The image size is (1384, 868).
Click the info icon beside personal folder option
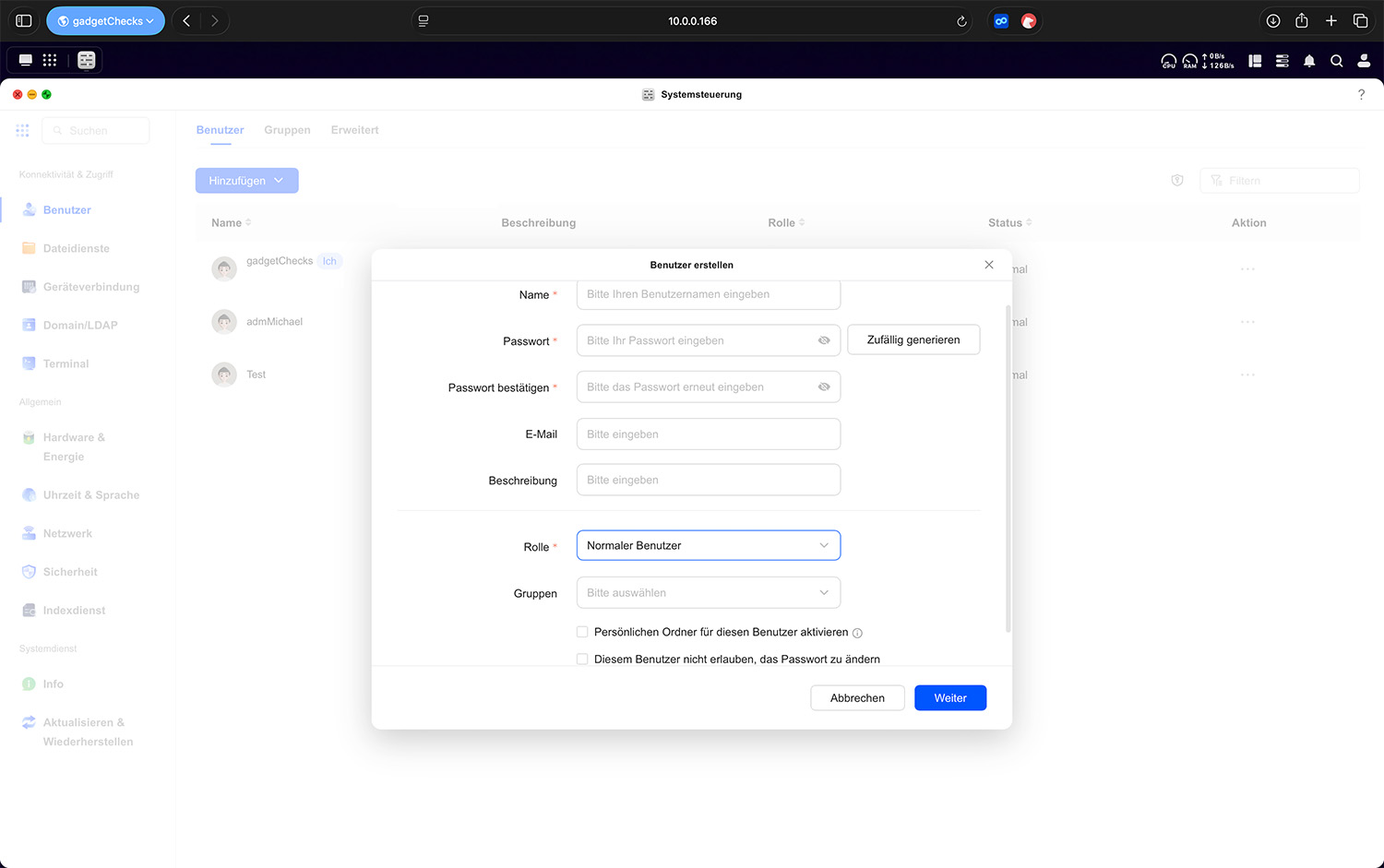(857, 633)
